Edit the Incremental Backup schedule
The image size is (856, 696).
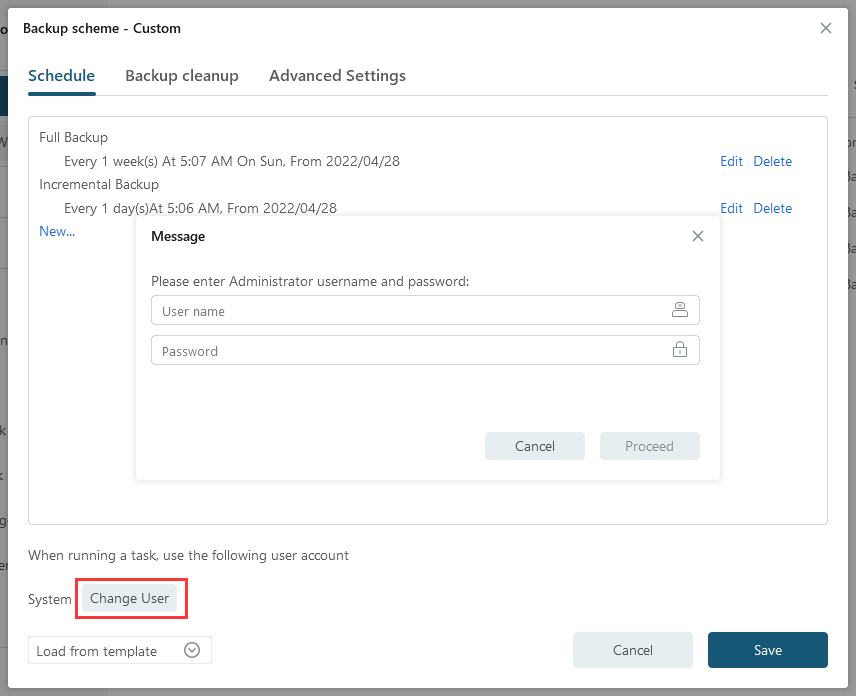pyautogui.click(x=731, y=208)
